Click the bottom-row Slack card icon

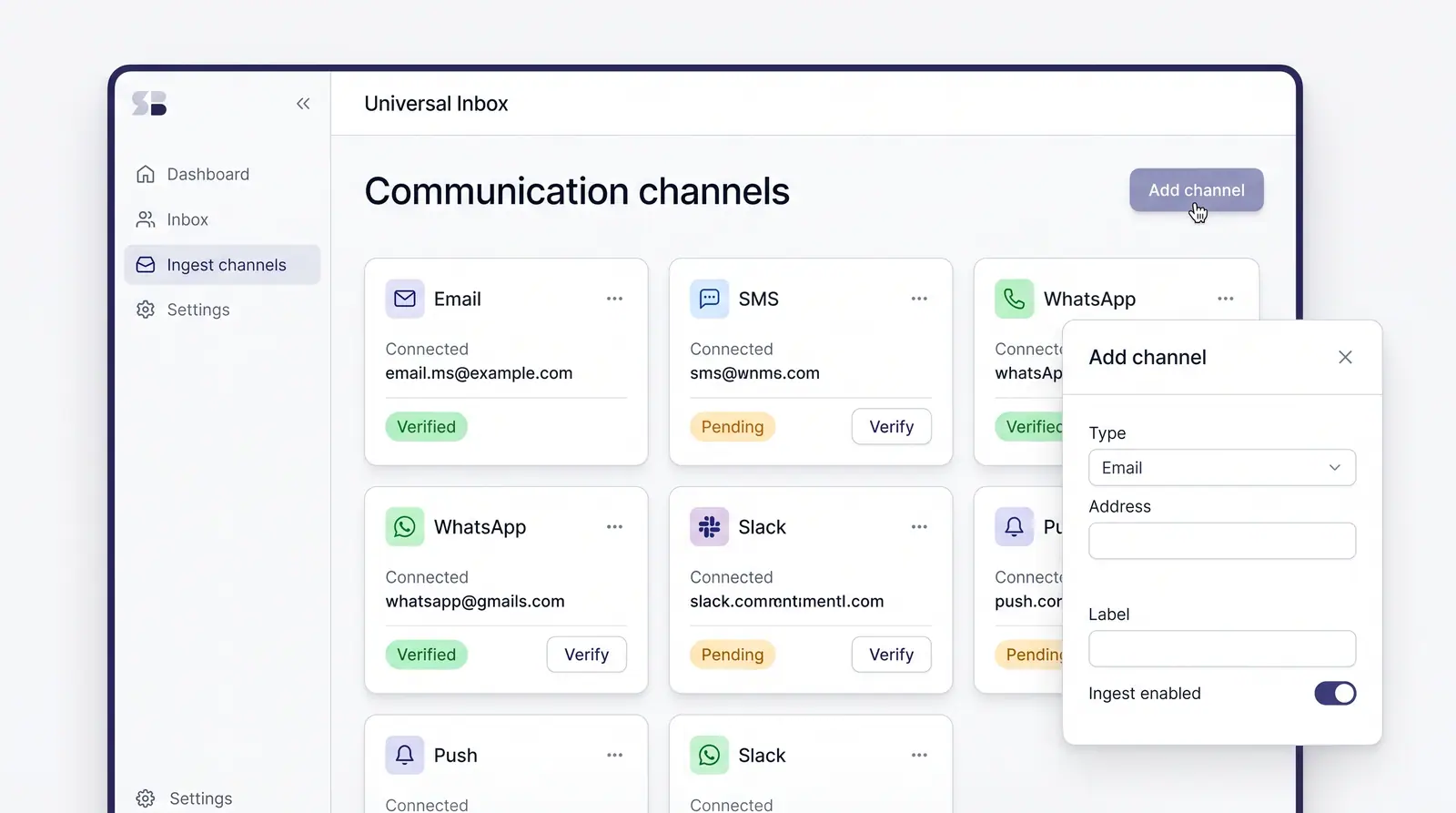pos(710,756)
